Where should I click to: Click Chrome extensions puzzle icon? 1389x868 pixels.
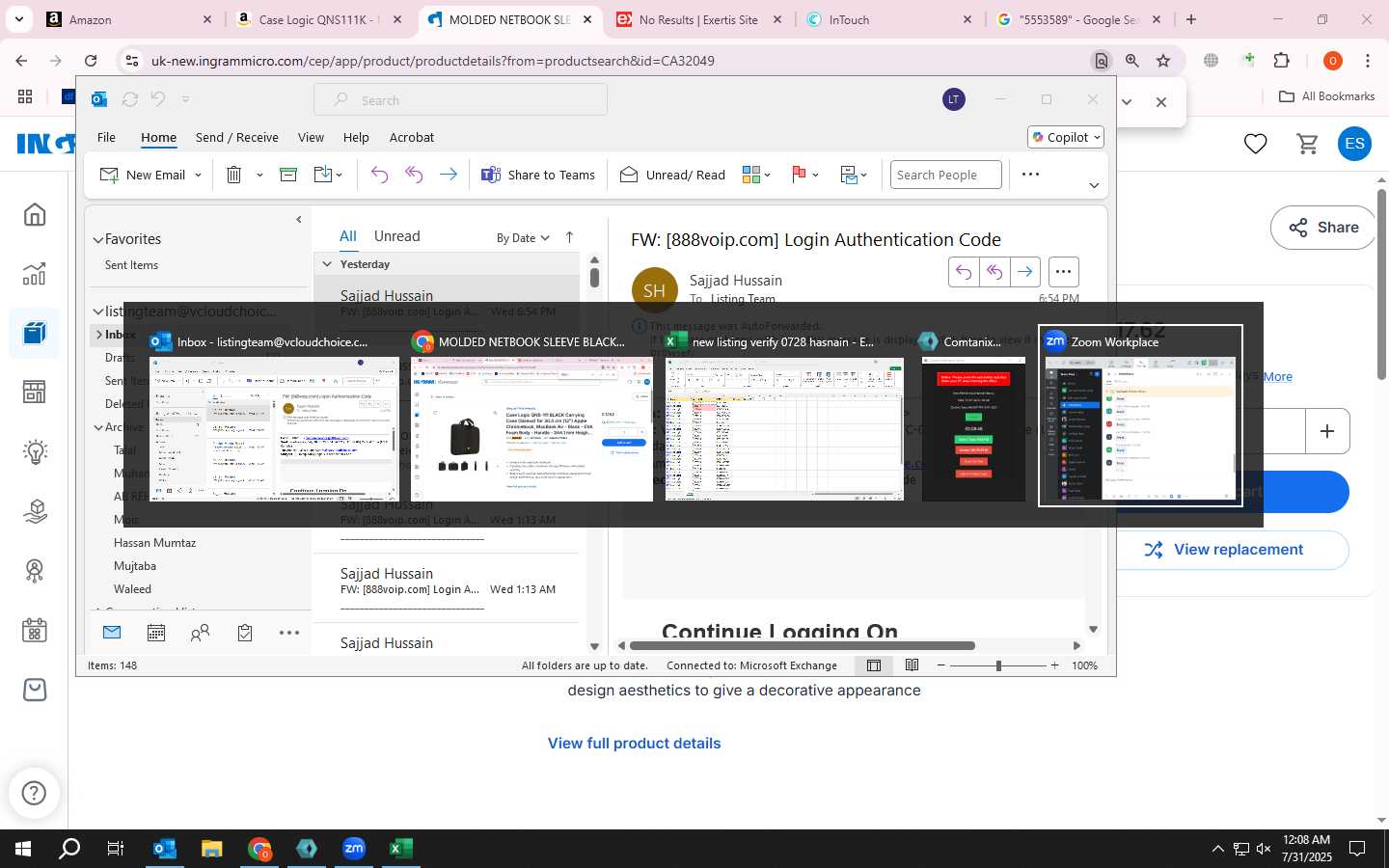1281,60
